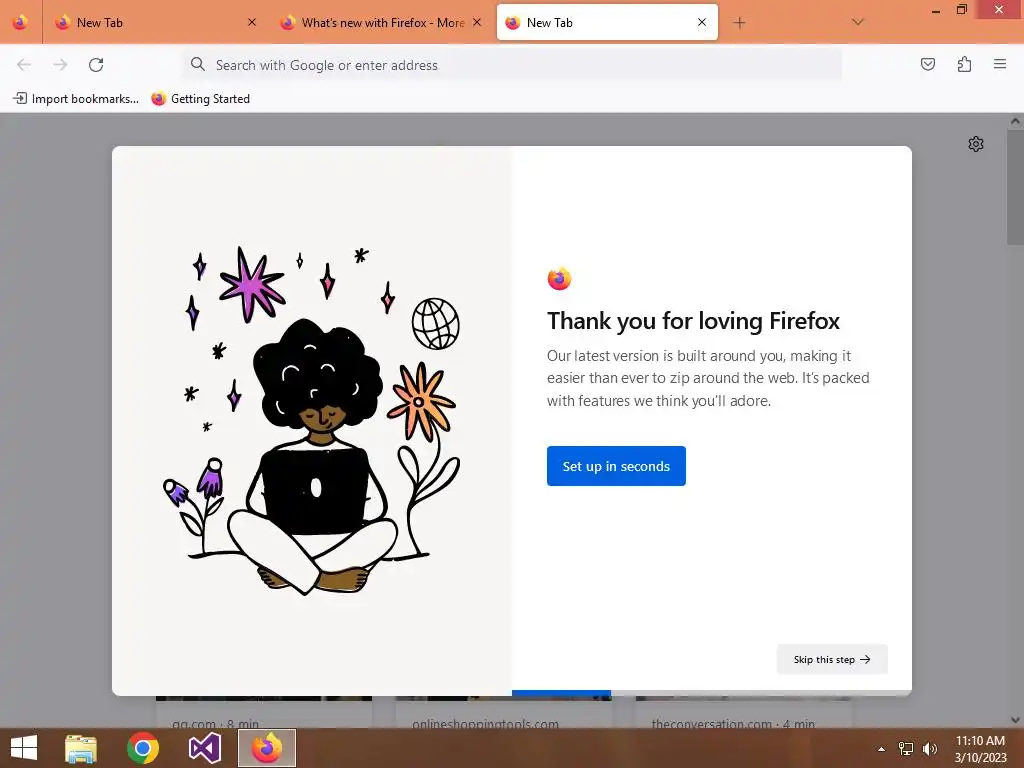This screenshot has width=1024, height=768.
Task: Switch to the first New Tab
Action: click(155, 22)
